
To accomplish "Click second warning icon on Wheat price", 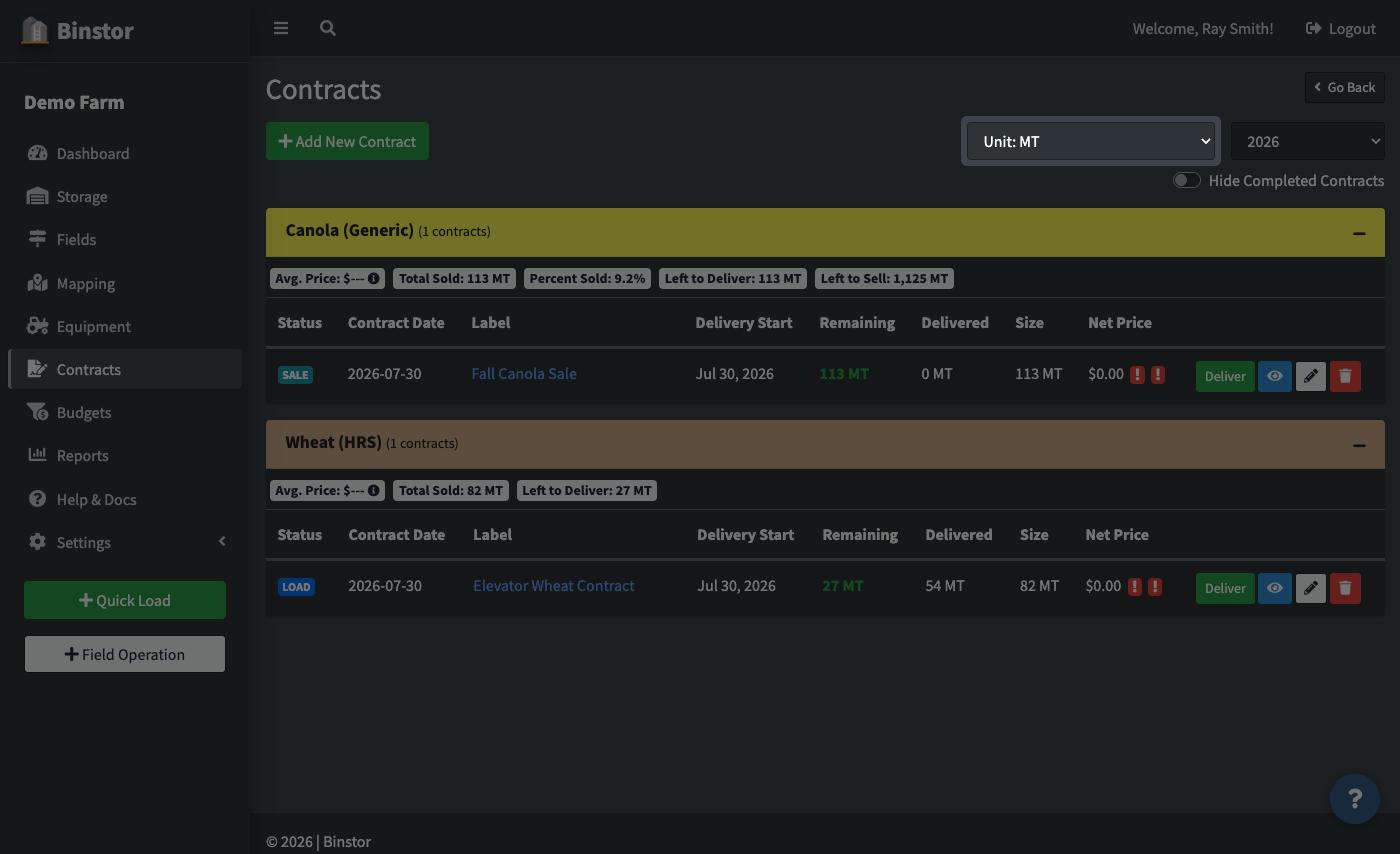I will point(1155,586).
